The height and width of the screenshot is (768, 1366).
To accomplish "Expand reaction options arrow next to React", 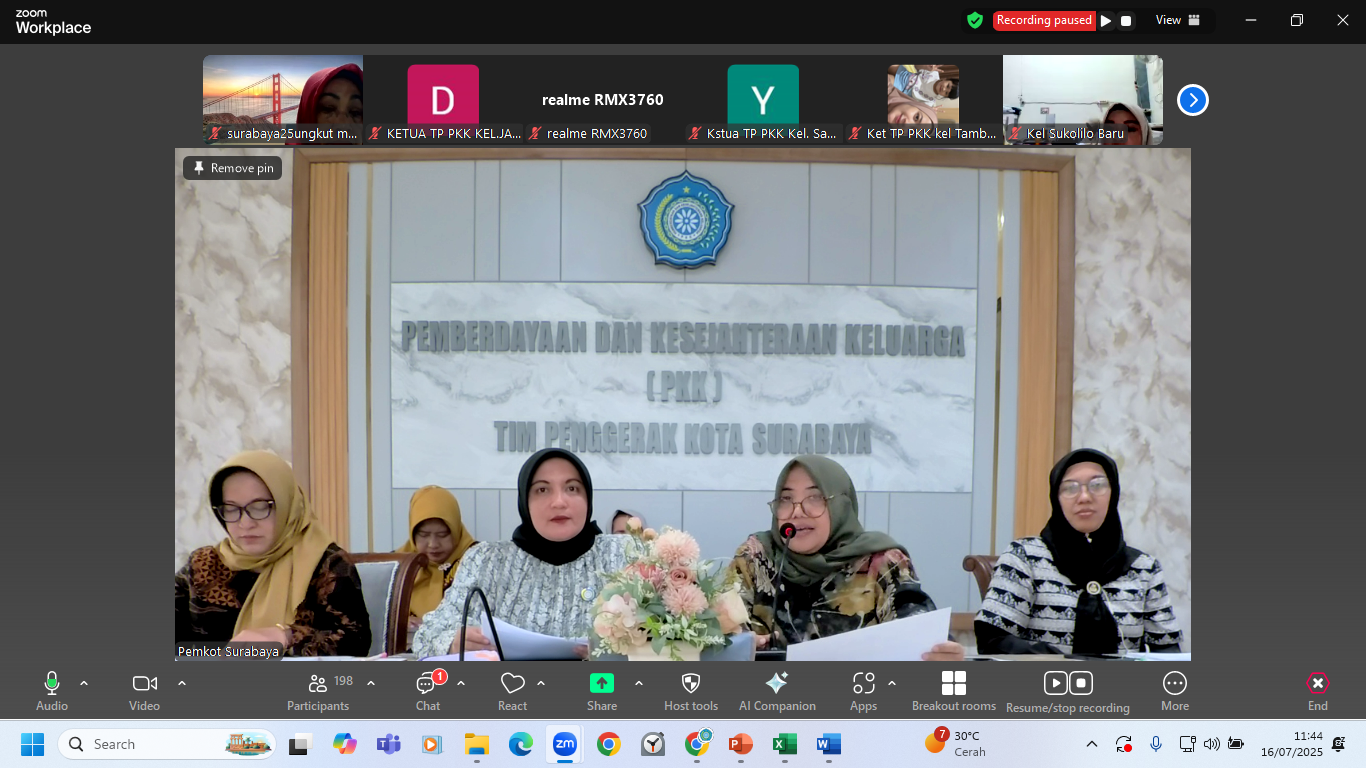I will coord(541,683).
